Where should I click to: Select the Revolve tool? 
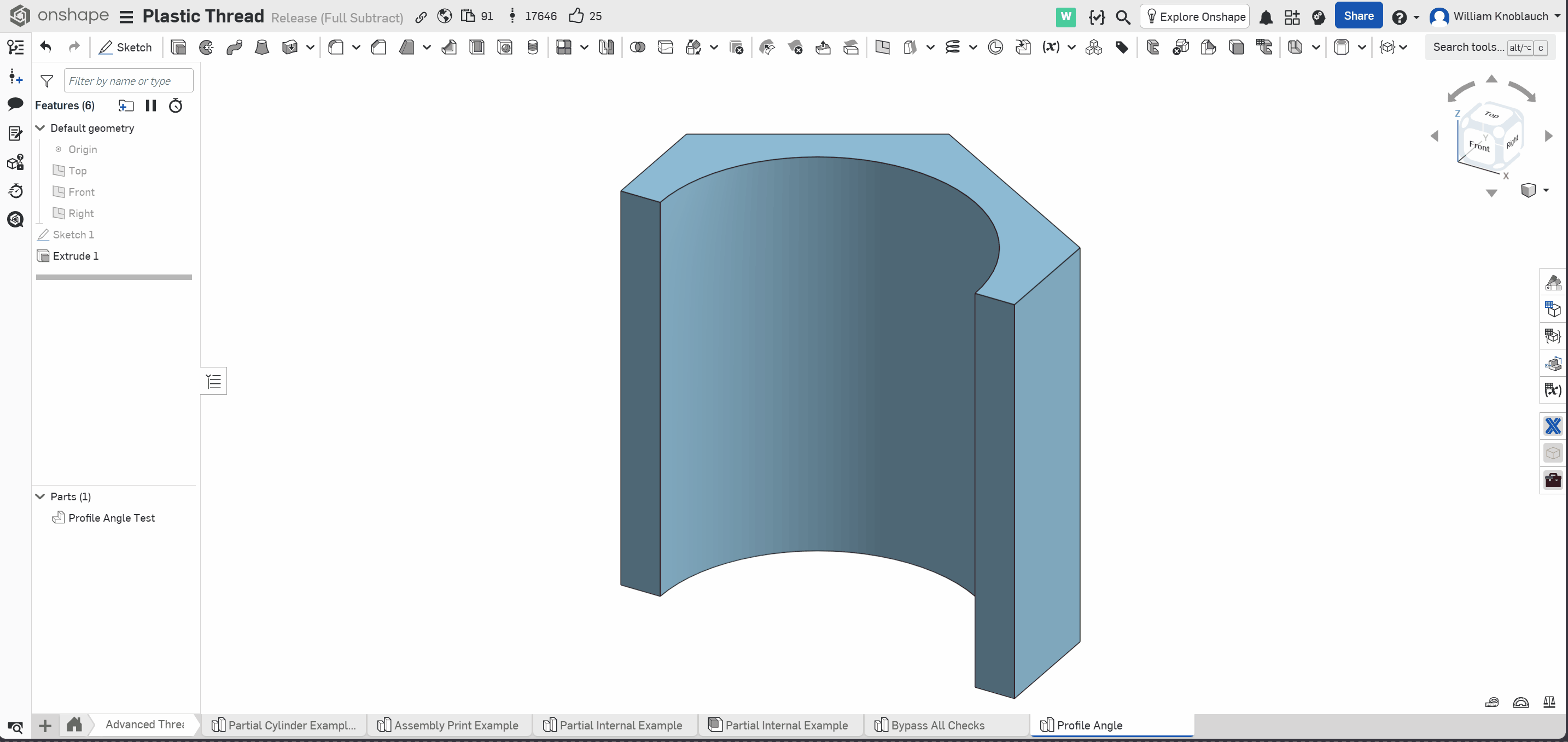pyautogui.click(x=206, y=48)
